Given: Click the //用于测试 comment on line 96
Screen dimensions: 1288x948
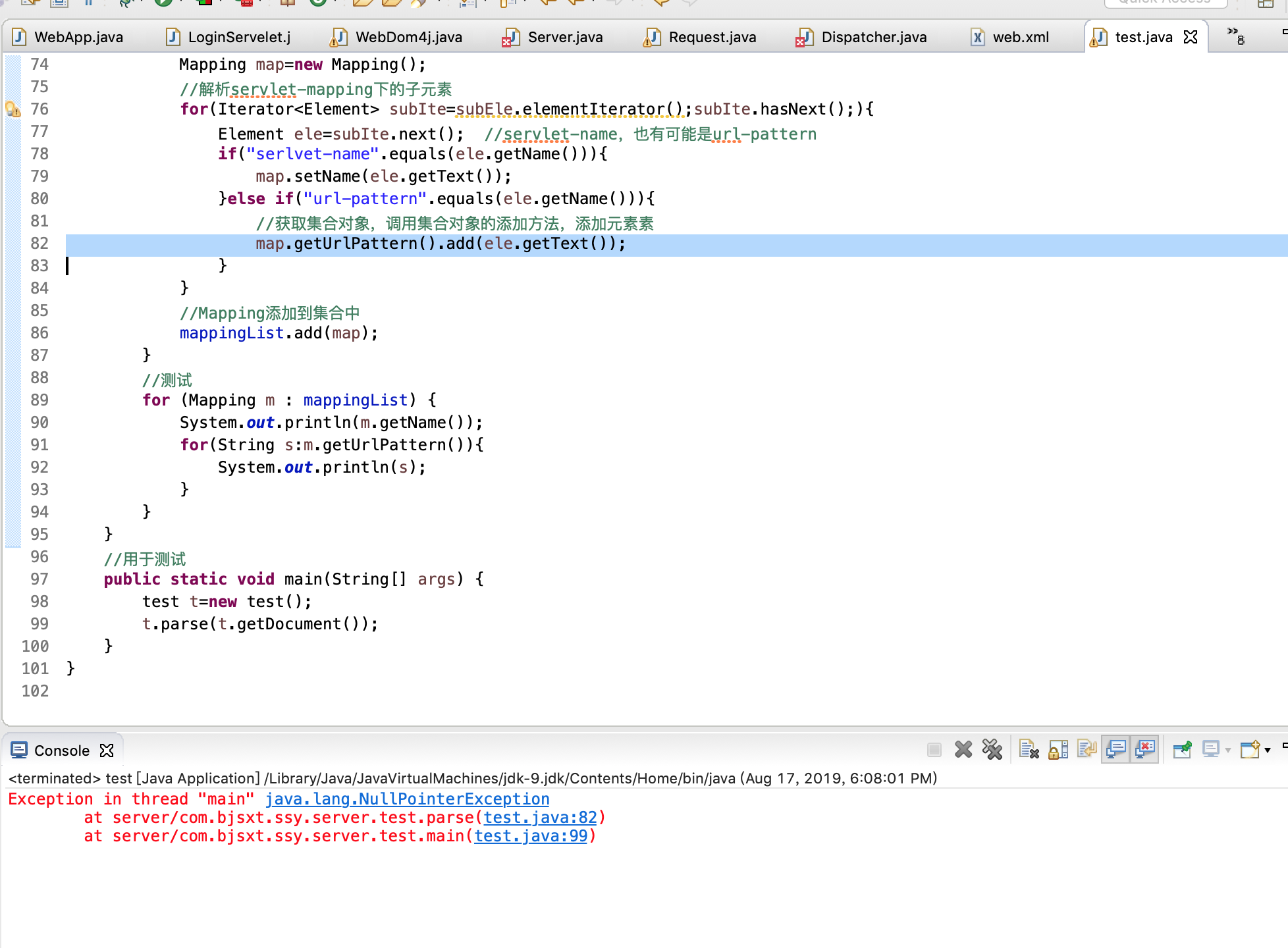Looking at the screenshot, I should coord(145,559).
